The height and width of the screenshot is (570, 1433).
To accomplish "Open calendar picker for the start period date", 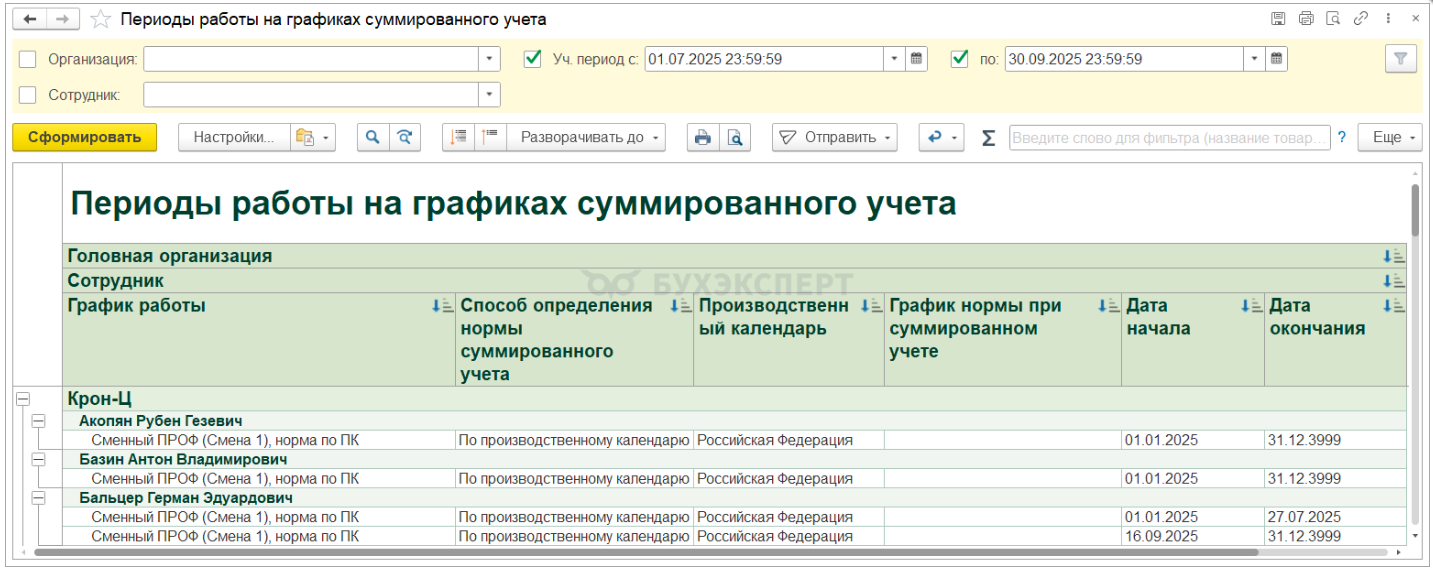I will click(916, 59).
